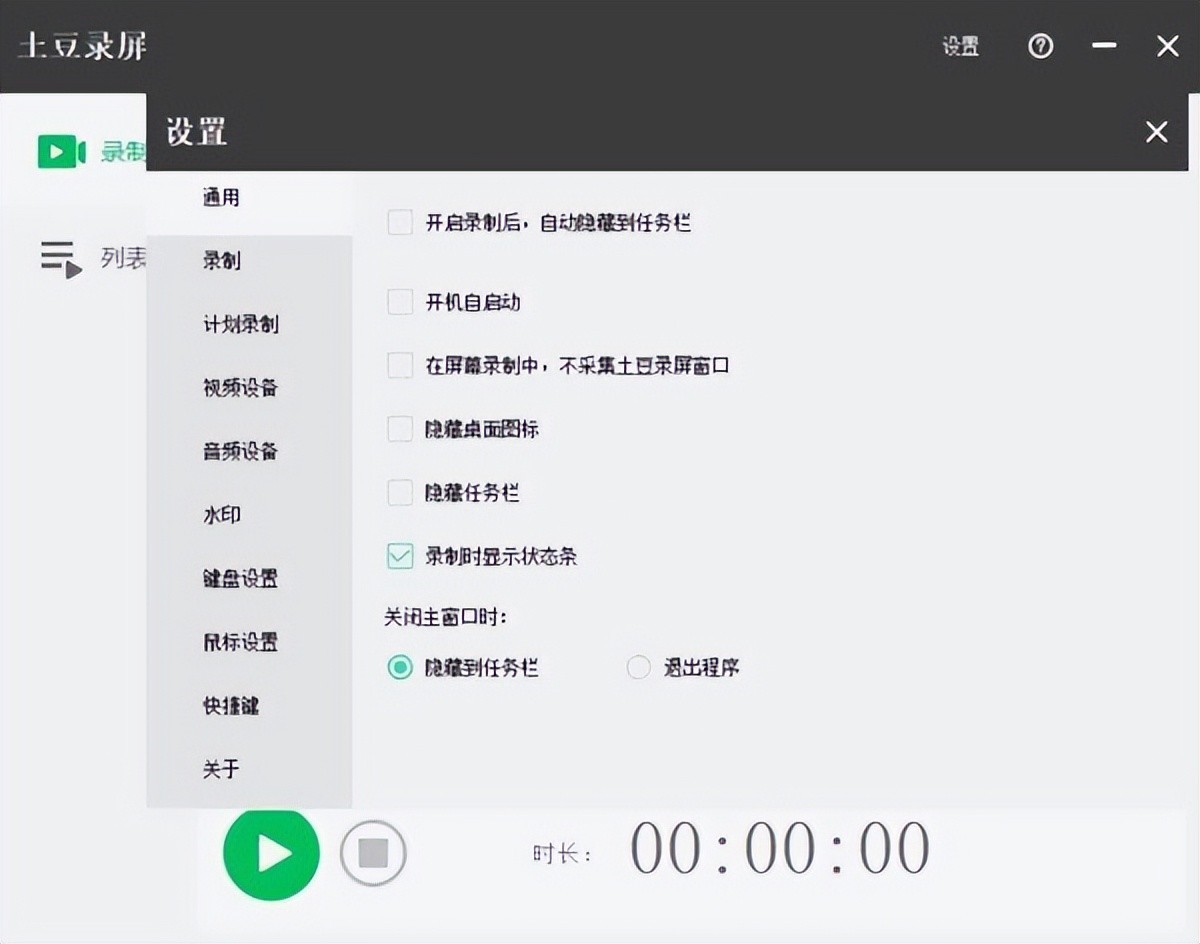Click the 列表 playlist icon
This screenshot has height=944, width=1200.
pos(61,259)
